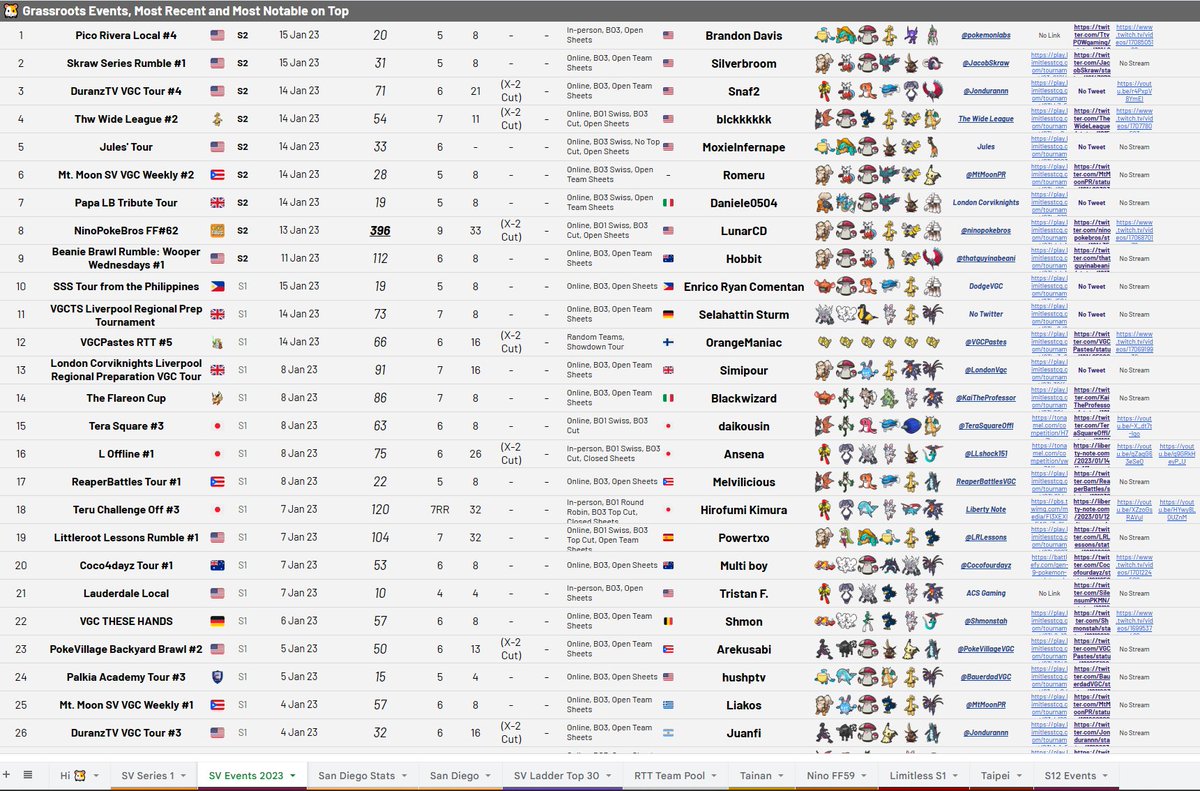
Task: Click Japan flag beside Tera Square #3
Action: pyautogui.click(x=217, y=426)
